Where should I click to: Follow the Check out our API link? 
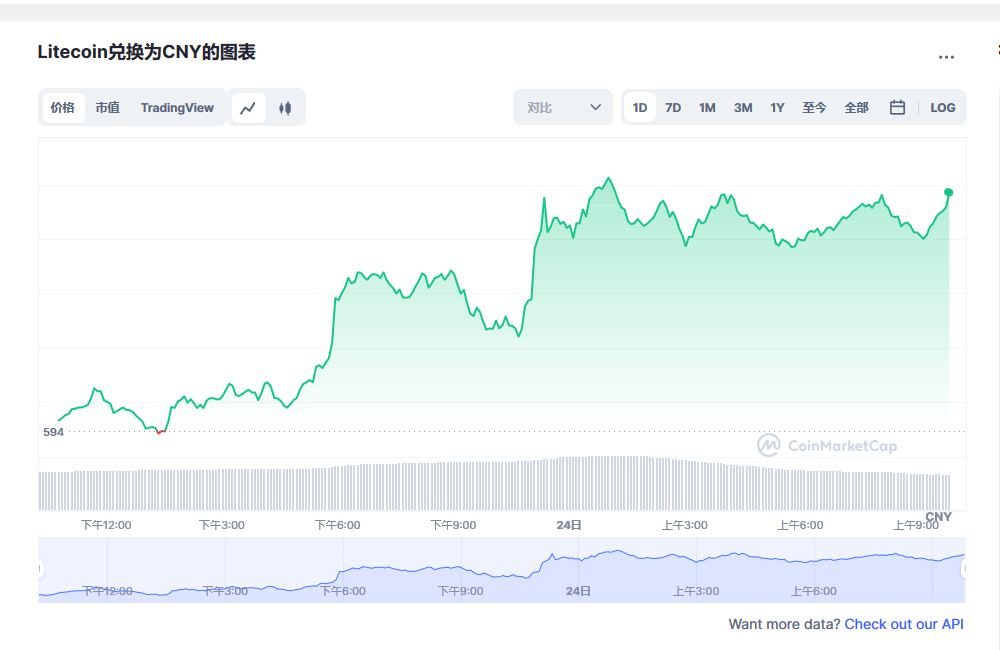pos(904,624)
